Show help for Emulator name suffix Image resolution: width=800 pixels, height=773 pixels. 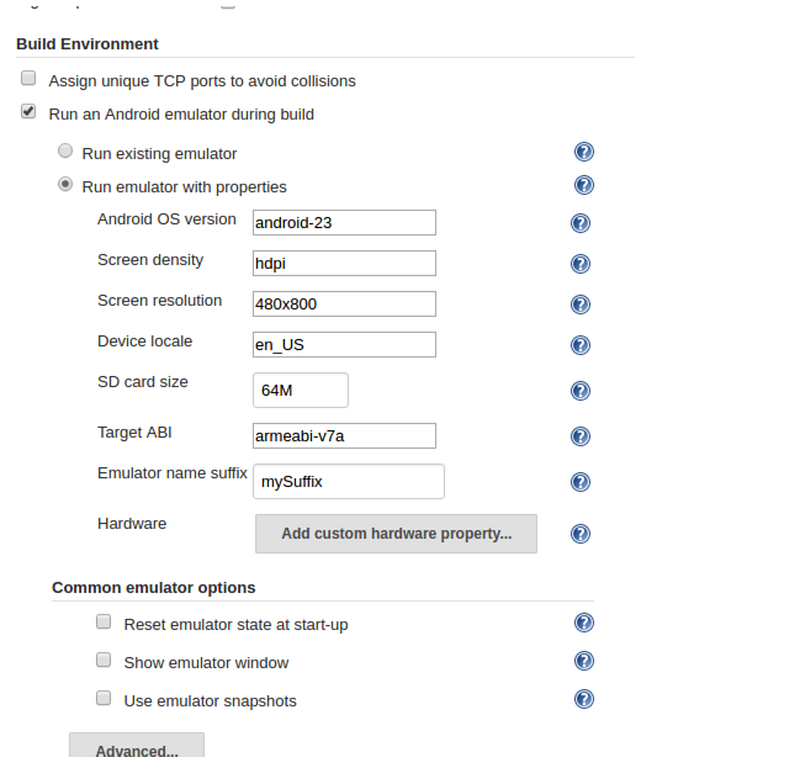(580, 482)
